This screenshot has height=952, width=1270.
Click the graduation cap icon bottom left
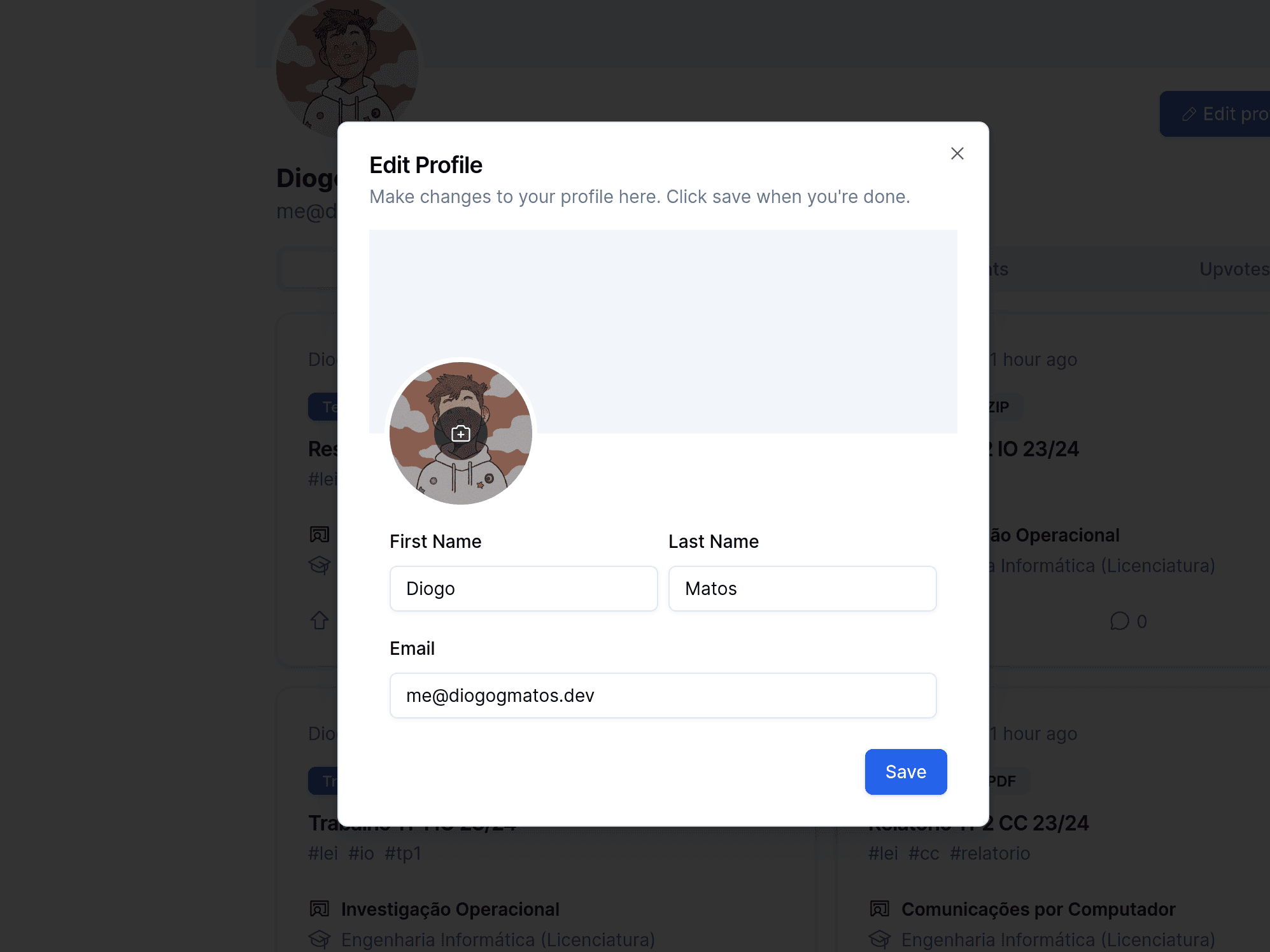pos(320,939)
